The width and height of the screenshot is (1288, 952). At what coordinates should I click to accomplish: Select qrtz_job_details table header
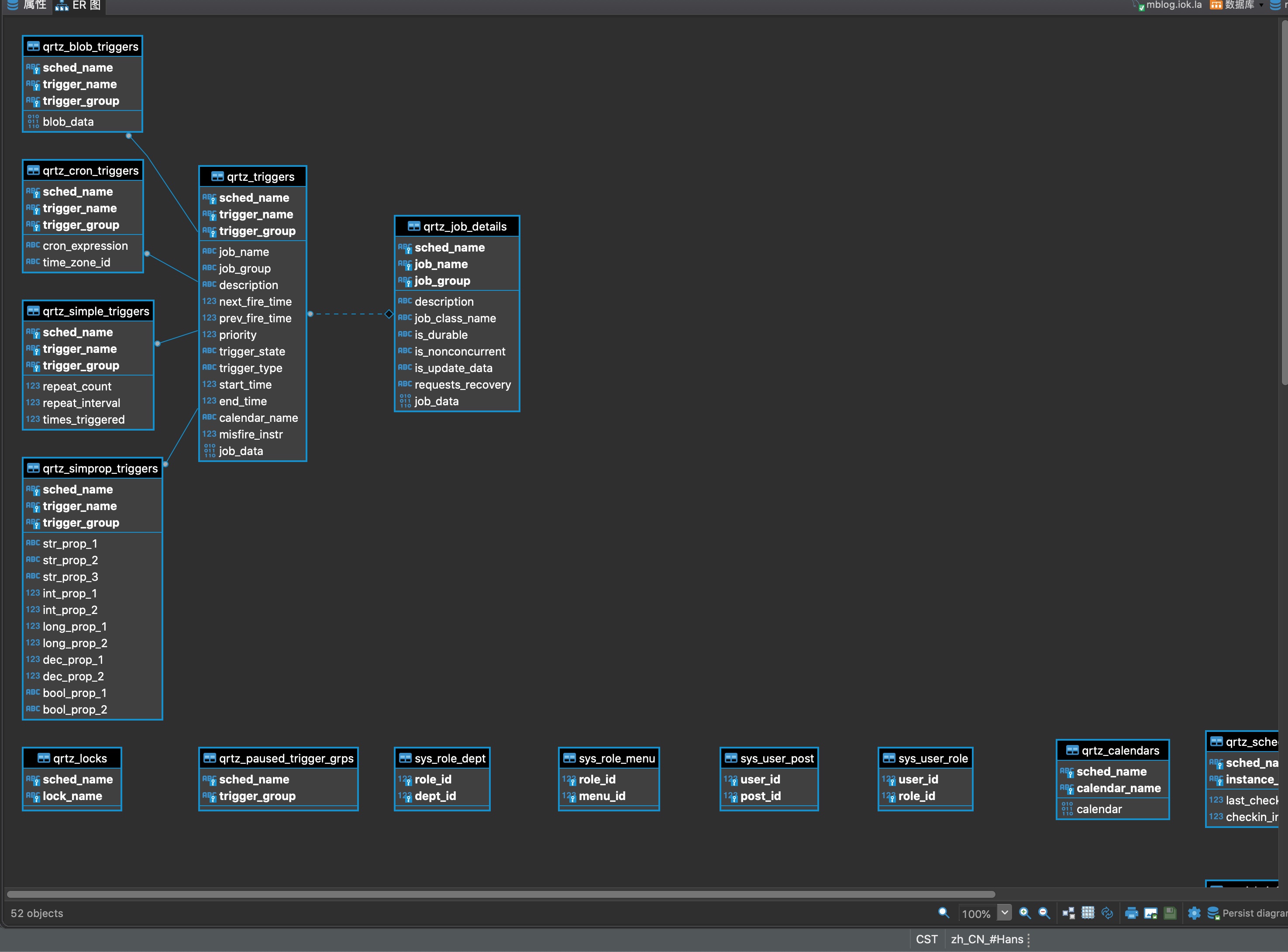(457, 227)
